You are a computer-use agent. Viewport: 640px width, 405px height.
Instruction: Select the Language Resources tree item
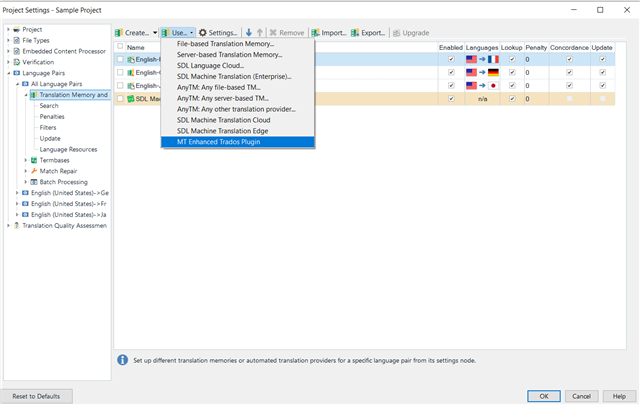click(x=68, y=149)
